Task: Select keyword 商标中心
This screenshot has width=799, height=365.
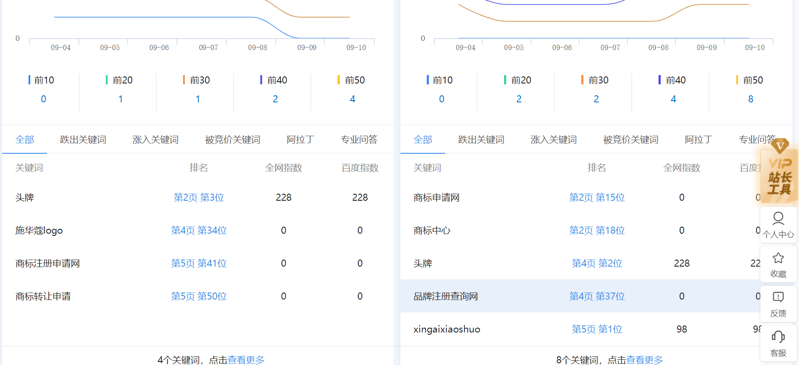Action: point(432,230)
